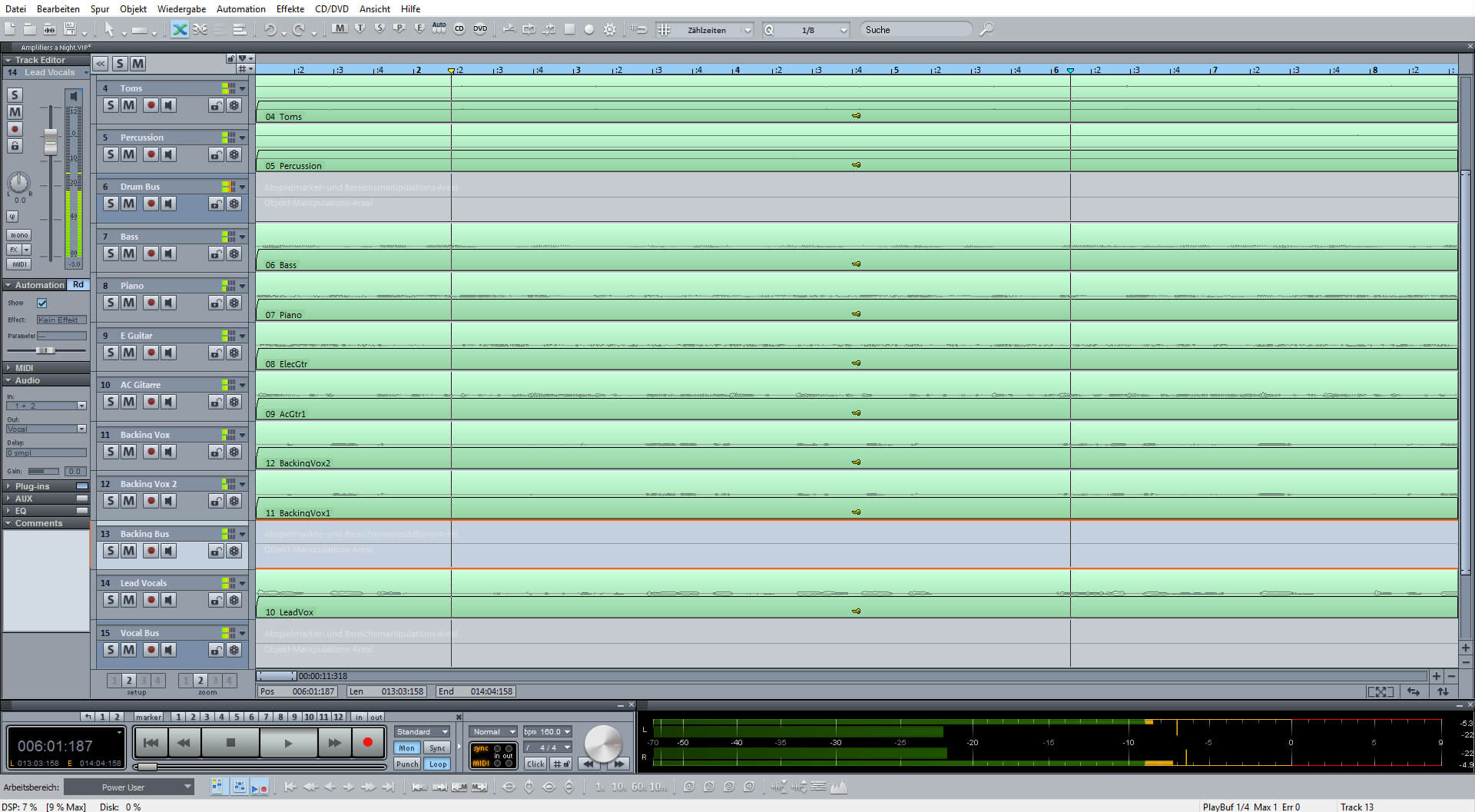Open the bpm 160.0 tempo dropdown

pos(548,731)
